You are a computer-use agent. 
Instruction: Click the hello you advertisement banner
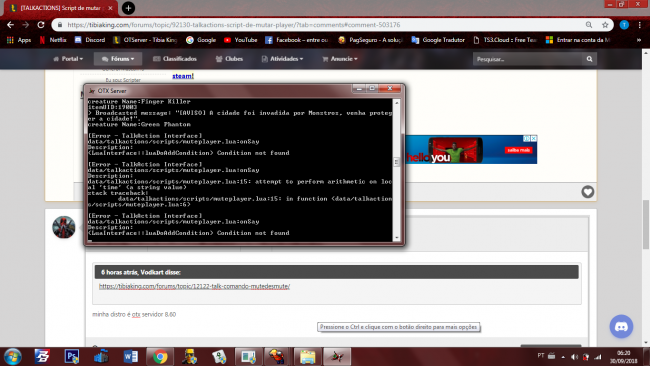point(471,149)
